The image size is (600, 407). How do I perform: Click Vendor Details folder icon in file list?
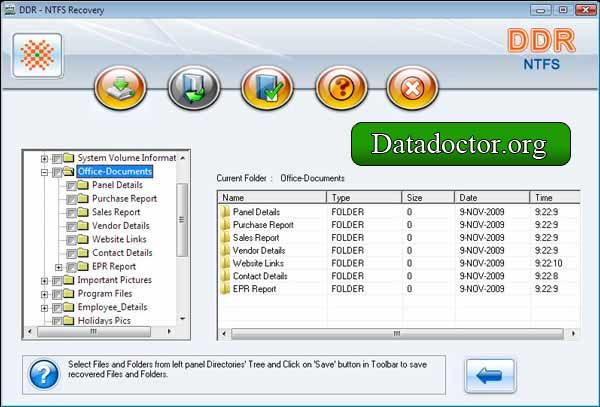pyautogui.click(x=225, y=250)
